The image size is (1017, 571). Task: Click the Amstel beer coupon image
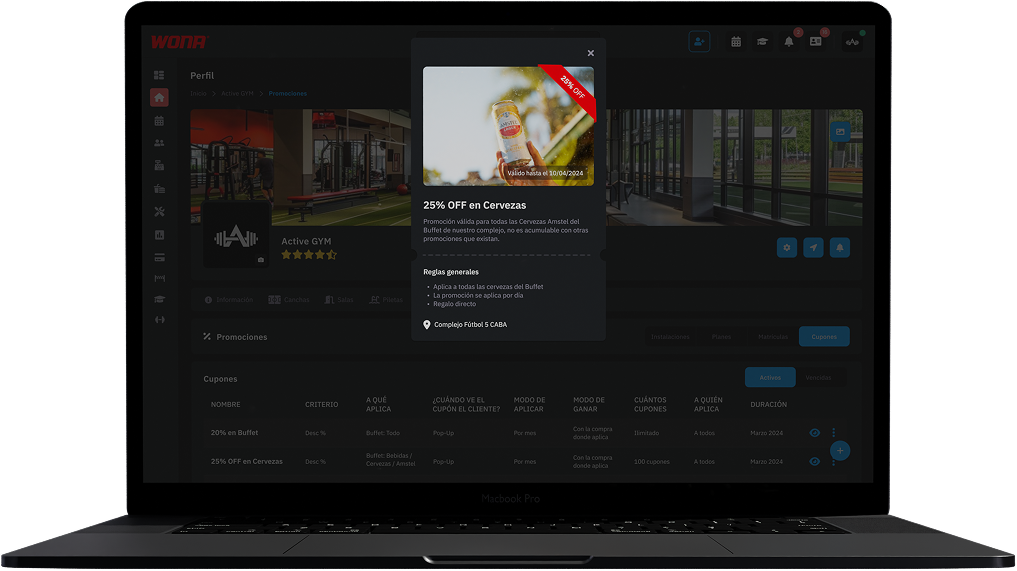click(x=508, y=126)
